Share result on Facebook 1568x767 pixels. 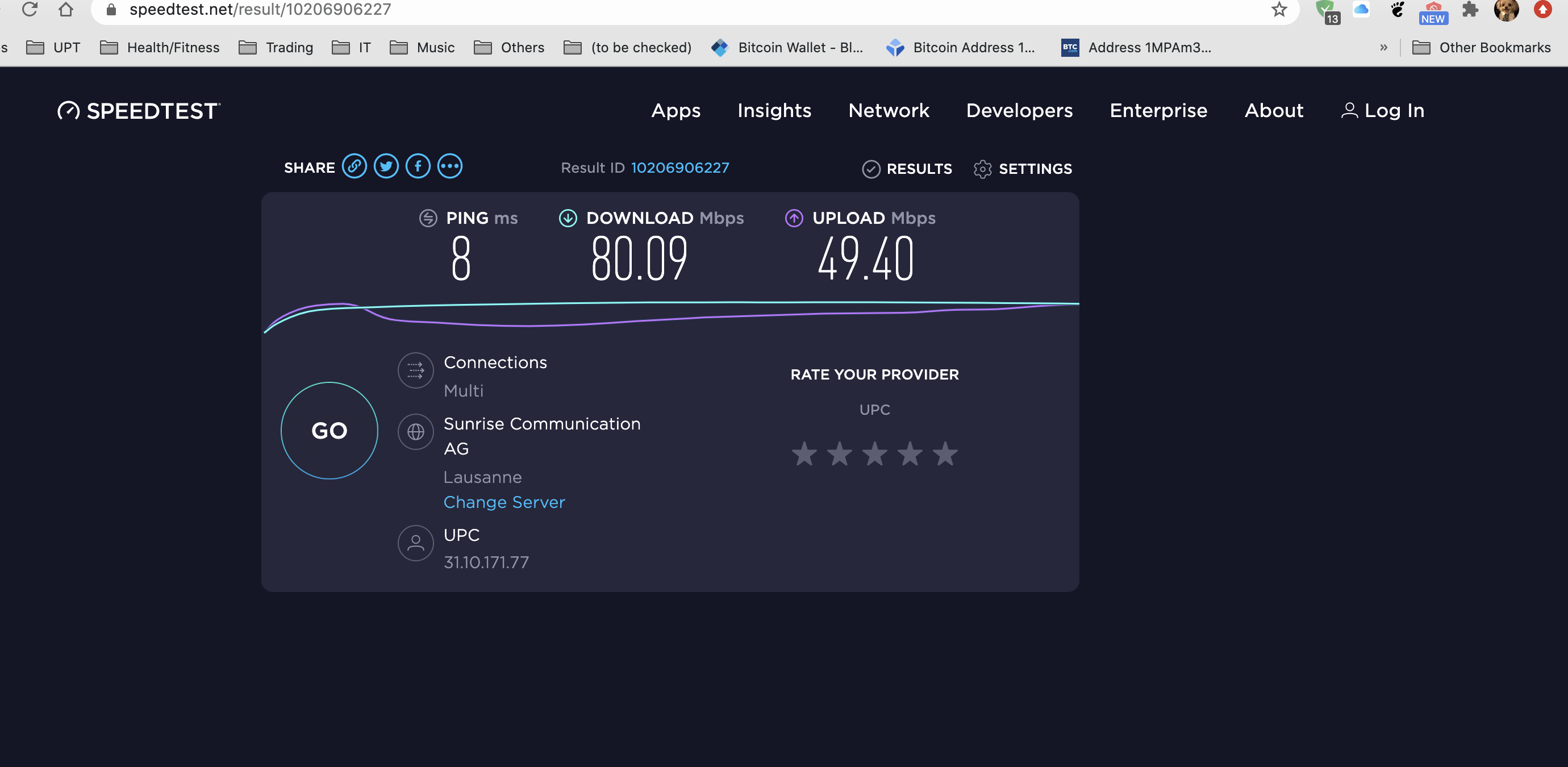(418, 166)
